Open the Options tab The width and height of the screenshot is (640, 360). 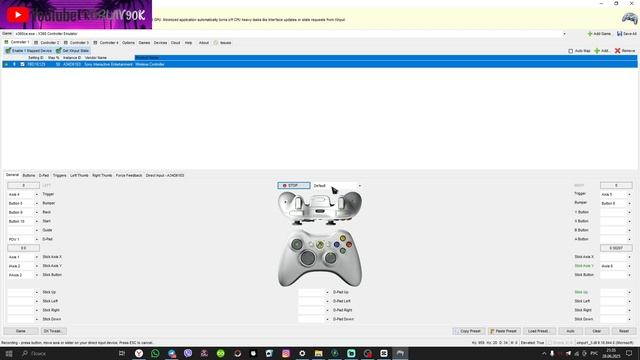tap(128, 42)
